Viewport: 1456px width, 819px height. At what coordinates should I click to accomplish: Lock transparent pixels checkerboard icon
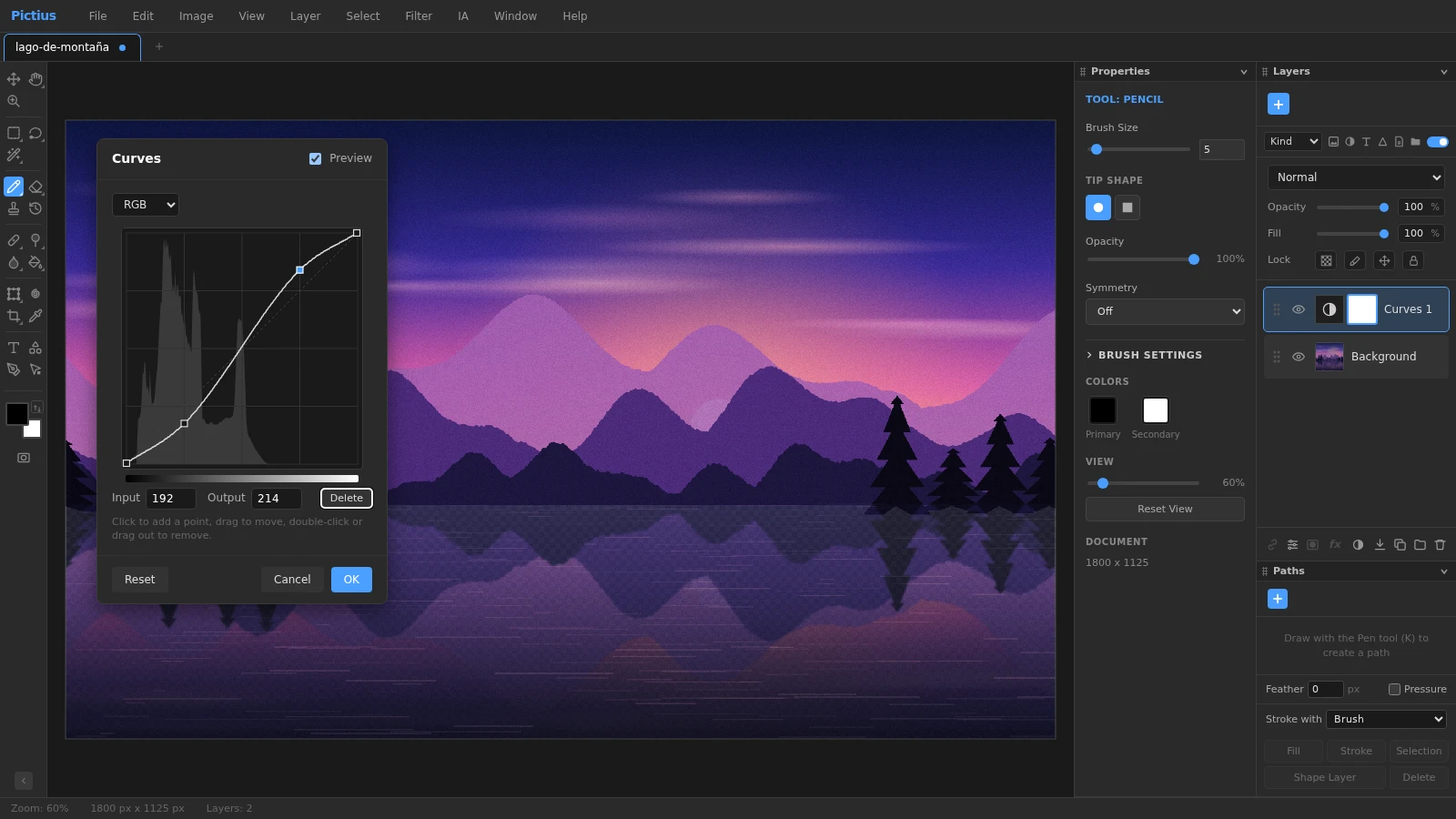pyautogui.click(x=1326, y=260)
